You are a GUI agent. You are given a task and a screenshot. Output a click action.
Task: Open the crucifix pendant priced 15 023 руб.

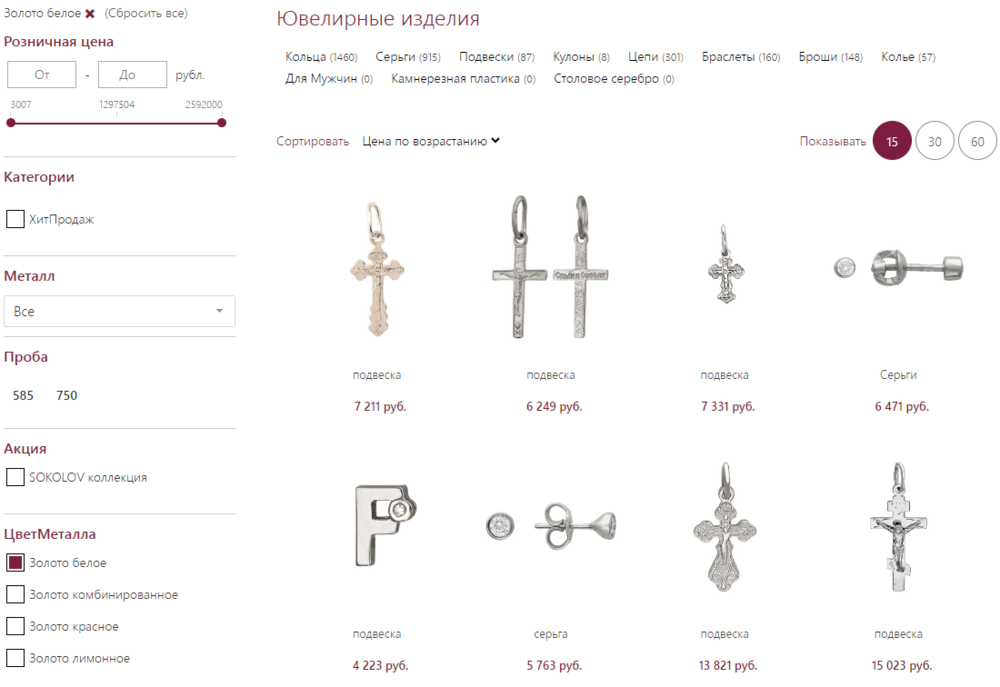(898, 527)
